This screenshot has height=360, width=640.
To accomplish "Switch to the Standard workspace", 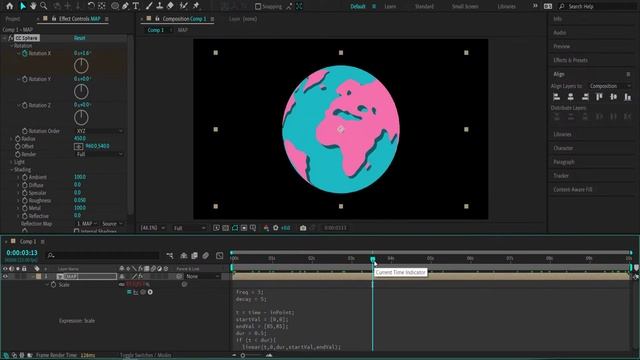I will (x=424, y=7).
